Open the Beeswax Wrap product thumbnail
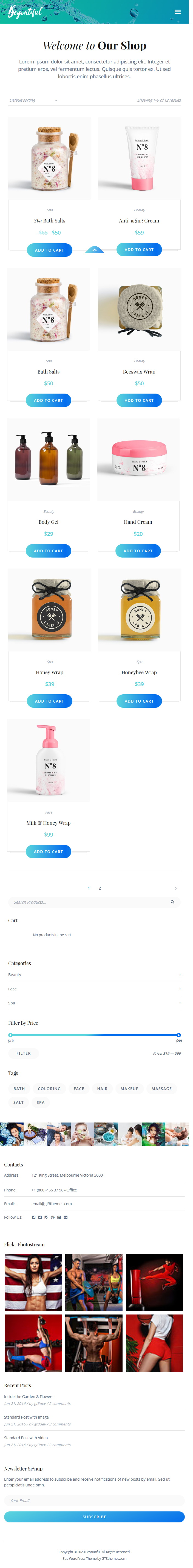Image resolution: width=193 pixels, height=1568 pixels. coord(142,309)
